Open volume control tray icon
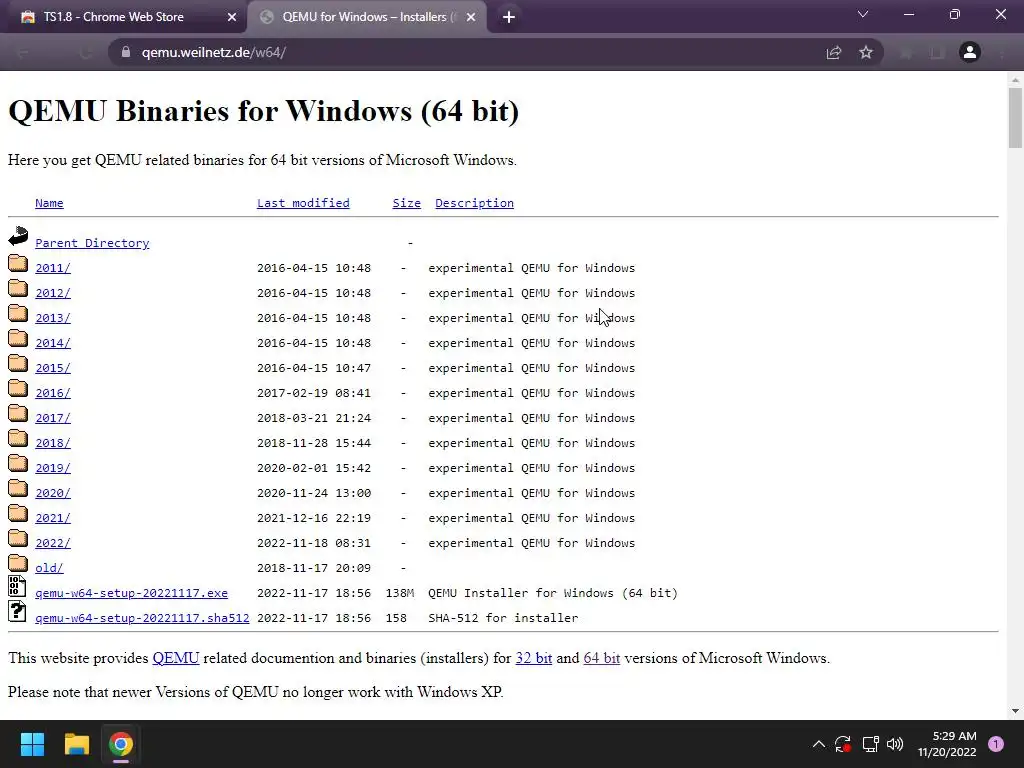Viewport: 1024px width, 768px height. click(895, 744)
